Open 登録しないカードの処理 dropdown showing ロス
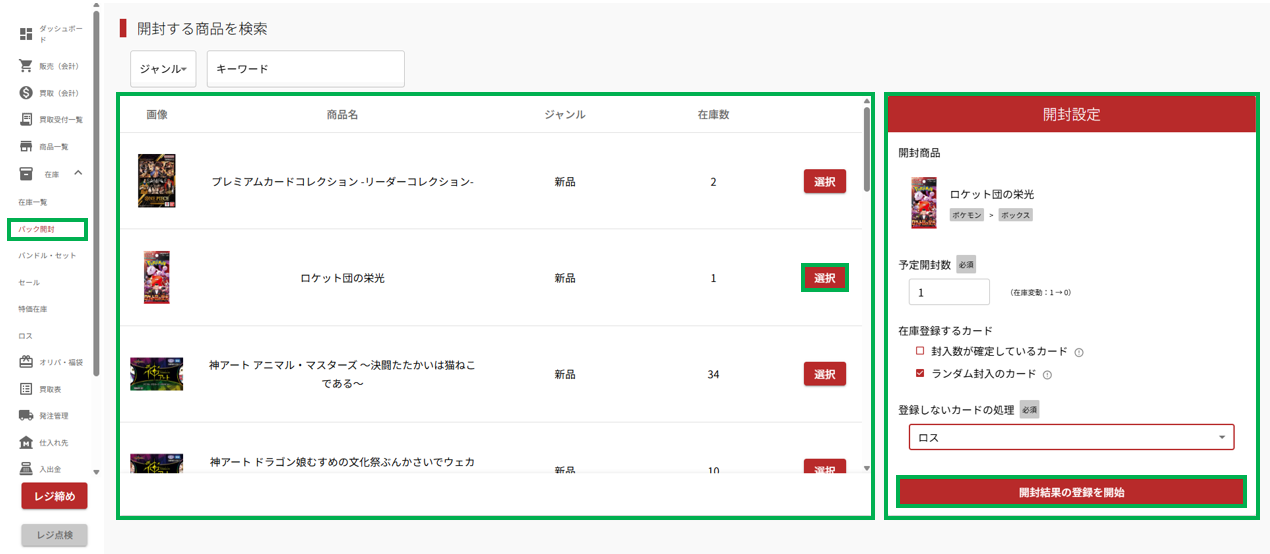Image resolution: width=1270 pixels, height=554 pixels. point(1071,437)
